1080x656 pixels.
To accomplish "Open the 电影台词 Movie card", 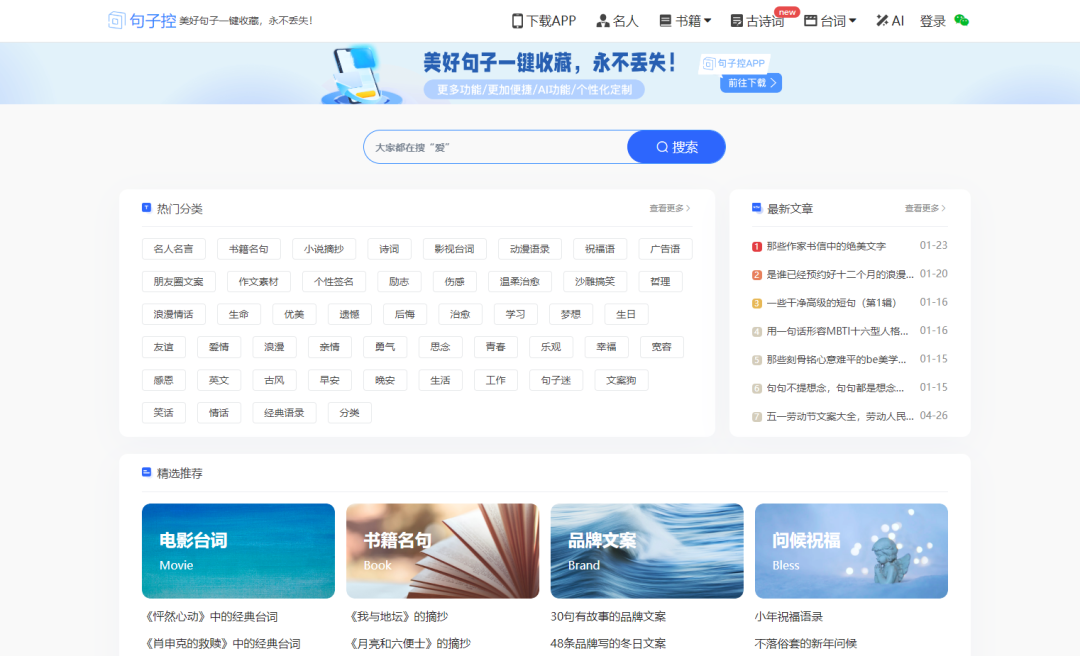I will point(238,551).
